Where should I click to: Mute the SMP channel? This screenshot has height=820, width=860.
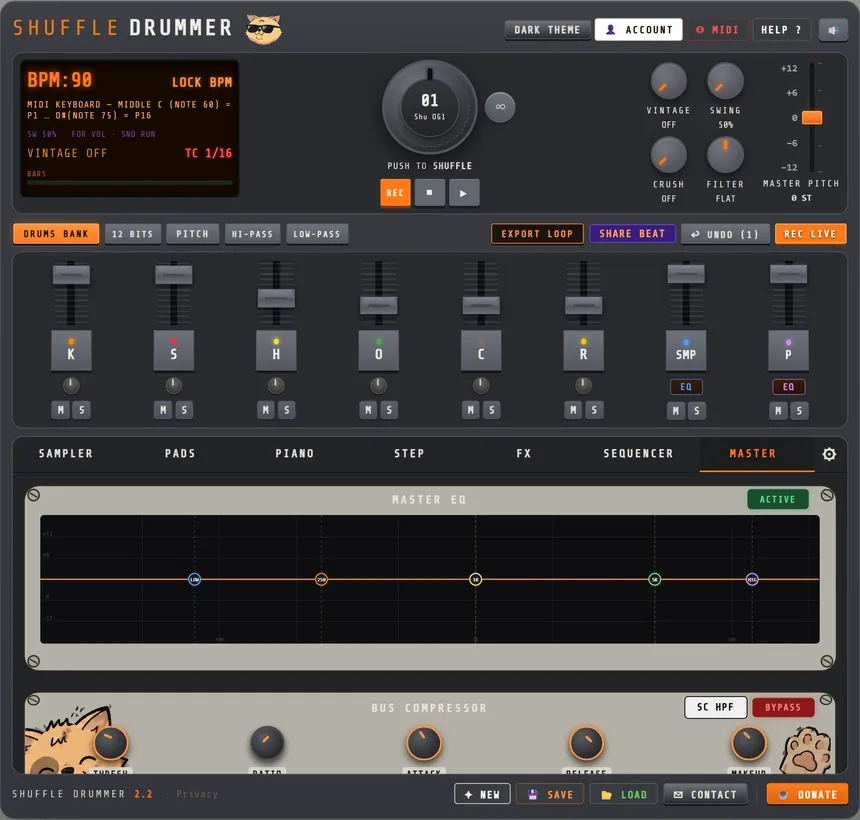click(x=676, y=411)
